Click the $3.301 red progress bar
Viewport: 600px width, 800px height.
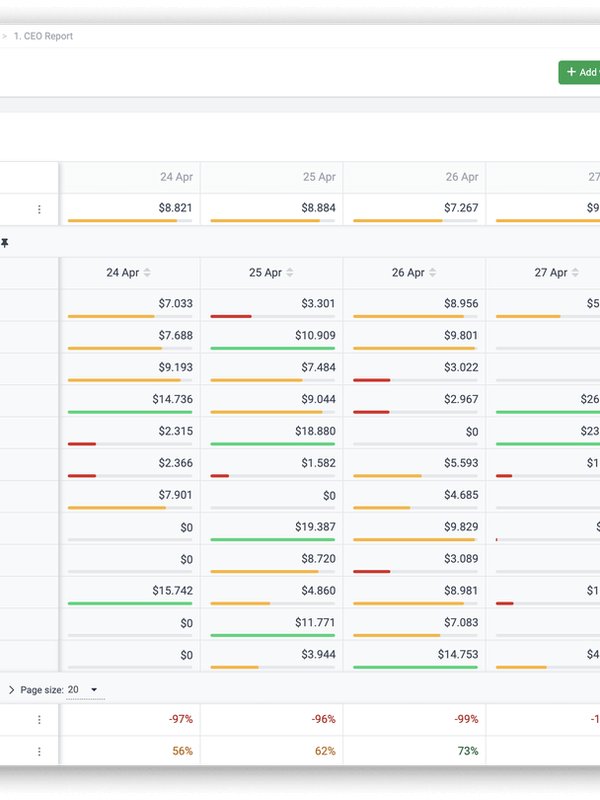pos(231,316)
